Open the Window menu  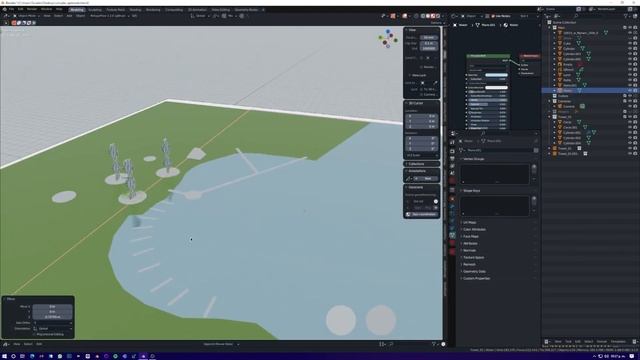(47, 9)
